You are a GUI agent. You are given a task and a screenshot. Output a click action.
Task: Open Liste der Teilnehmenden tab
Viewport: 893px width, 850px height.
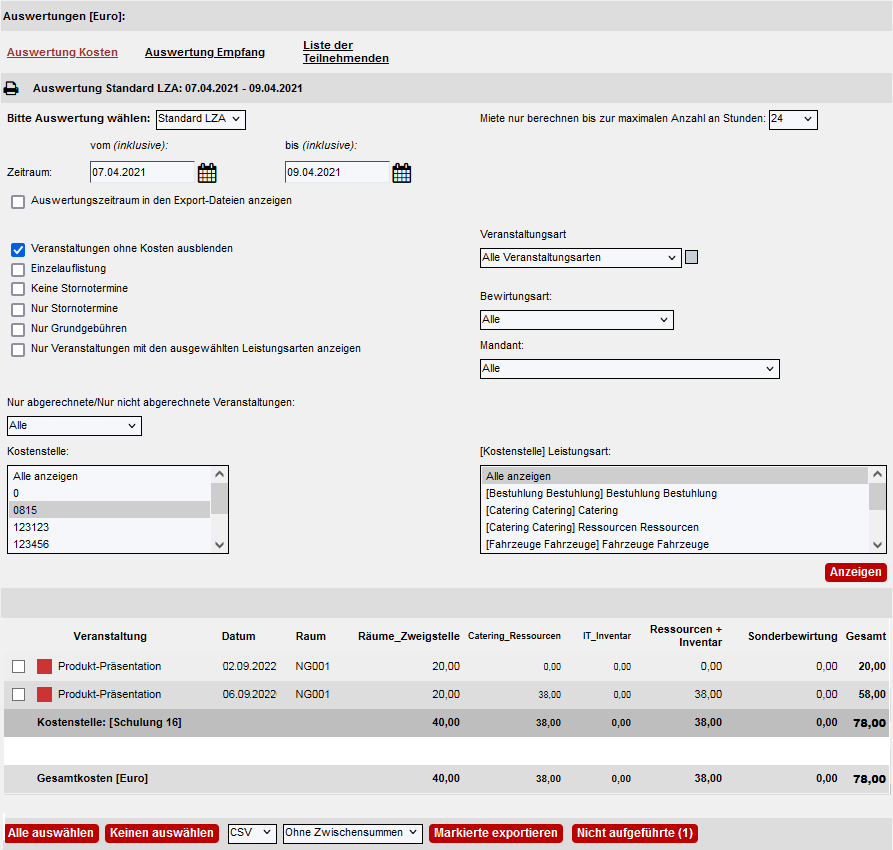[346, 52]
